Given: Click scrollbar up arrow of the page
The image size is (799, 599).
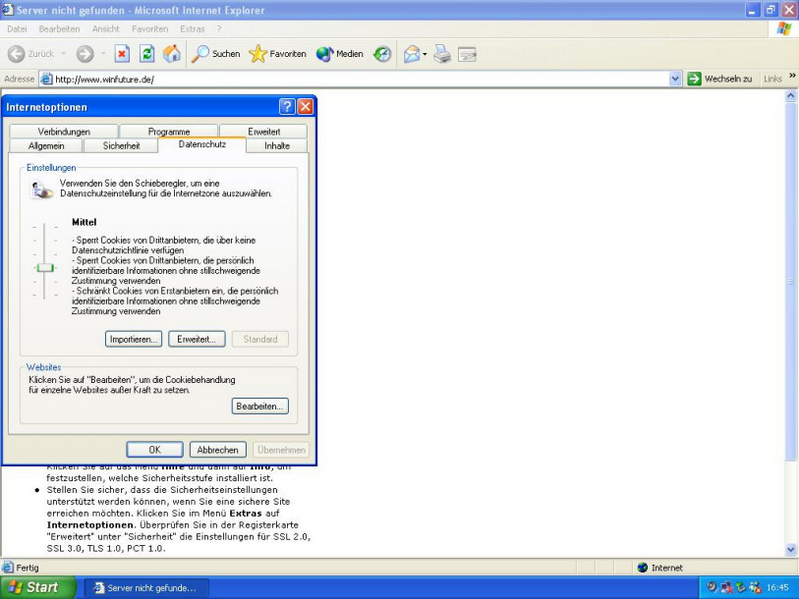Looking at the screenshot, I should [791, 95].
